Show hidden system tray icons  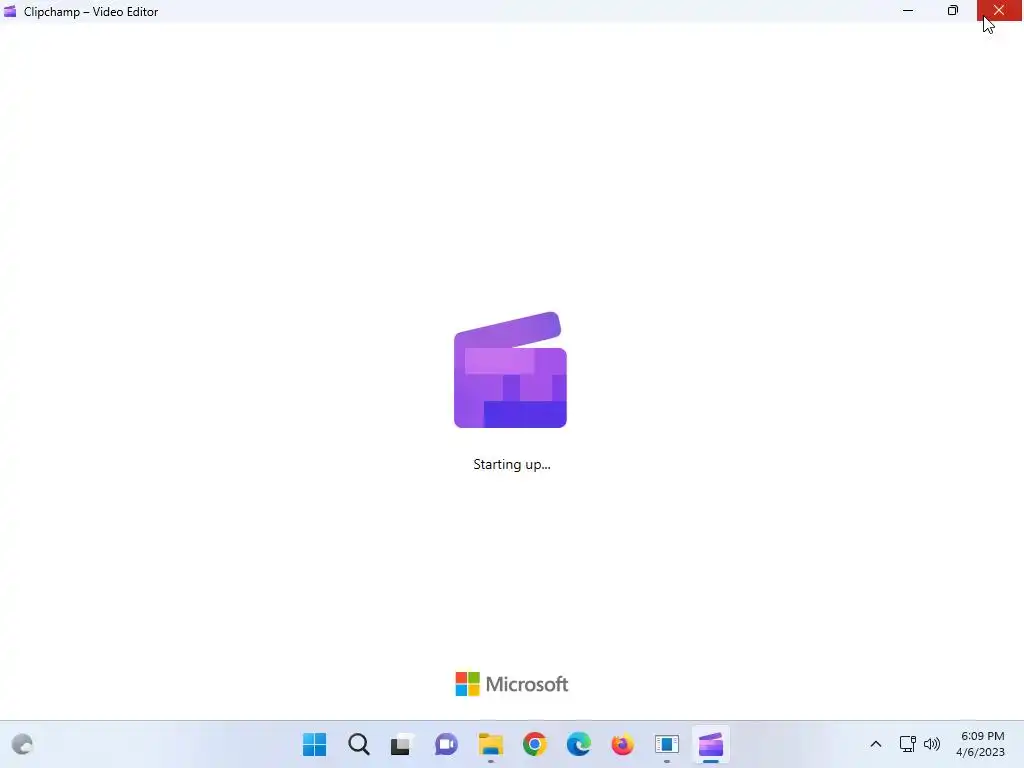(x=876, y=744)
